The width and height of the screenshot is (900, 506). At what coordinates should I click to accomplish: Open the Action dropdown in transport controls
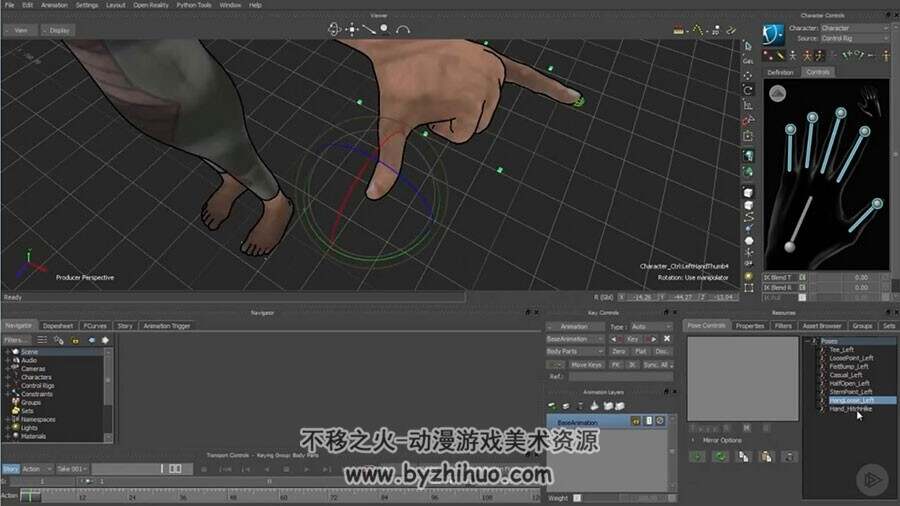point(37,469)
